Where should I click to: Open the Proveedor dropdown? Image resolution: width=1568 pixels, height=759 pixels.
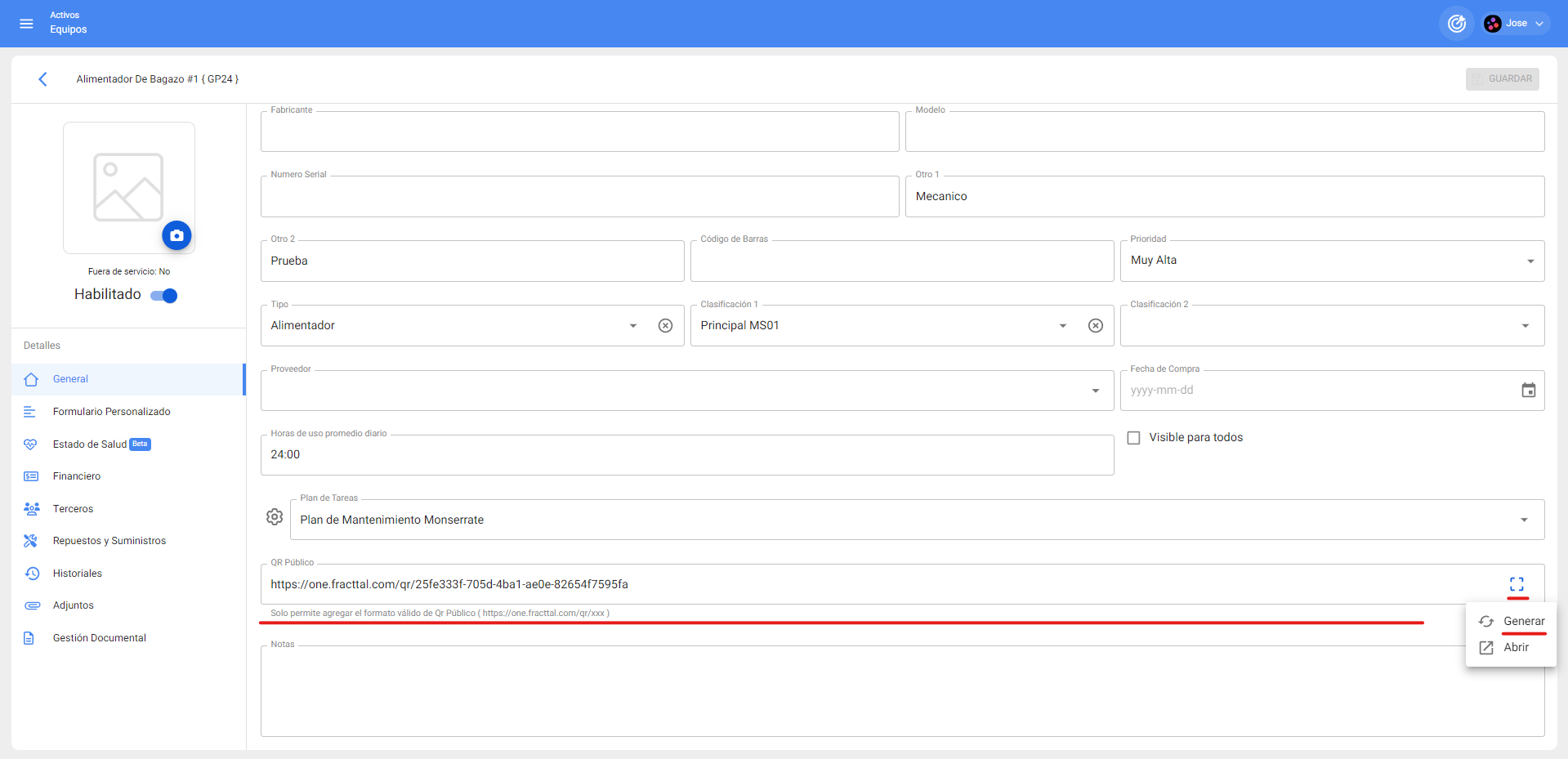(1095, 391)
